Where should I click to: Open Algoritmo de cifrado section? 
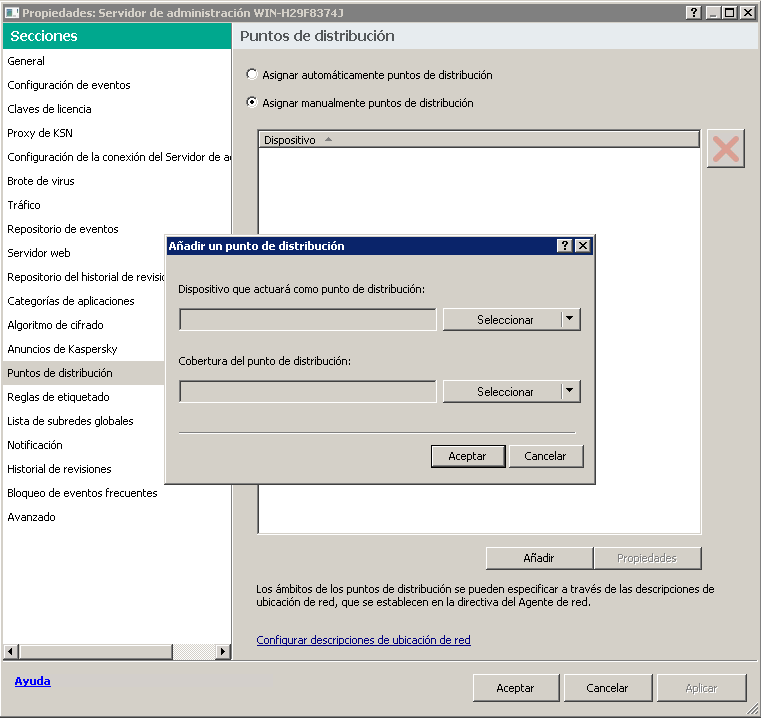pos(83,325)
